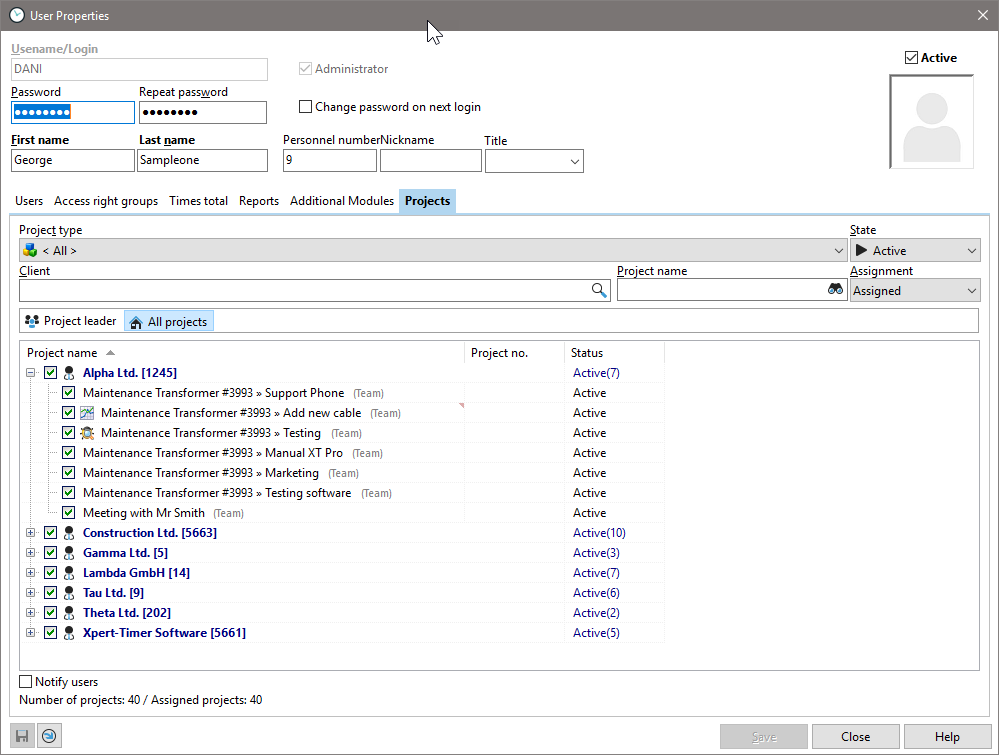Image resolution: width=999 pixels, height=755 pixels.
Task: Click the blue round arrow icon at bottom left
Action: point(49,736)
